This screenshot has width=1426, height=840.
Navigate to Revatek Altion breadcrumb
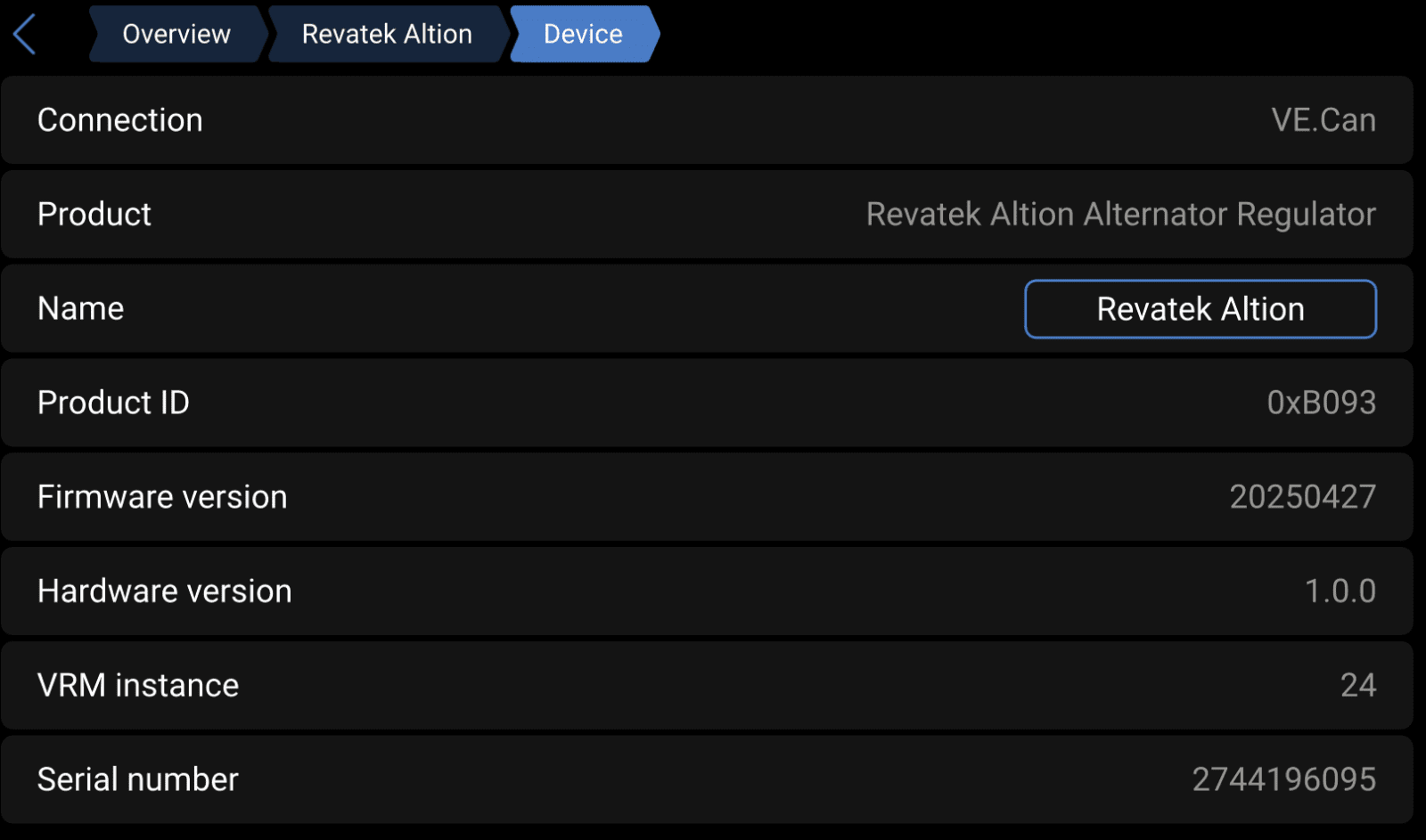click(x=387, y=34)
